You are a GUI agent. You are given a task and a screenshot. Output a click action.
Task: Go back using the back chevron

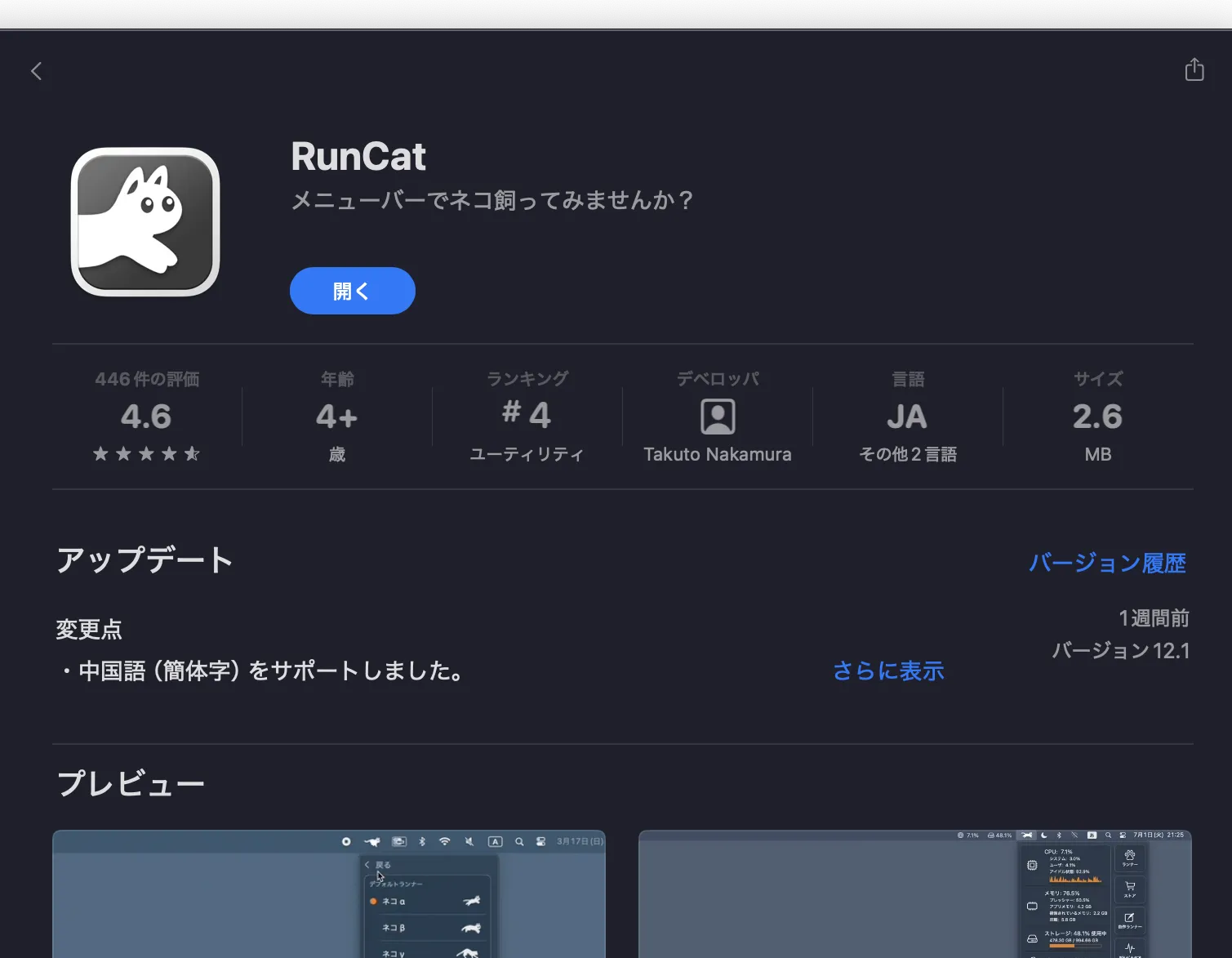(x=36, y=71)
